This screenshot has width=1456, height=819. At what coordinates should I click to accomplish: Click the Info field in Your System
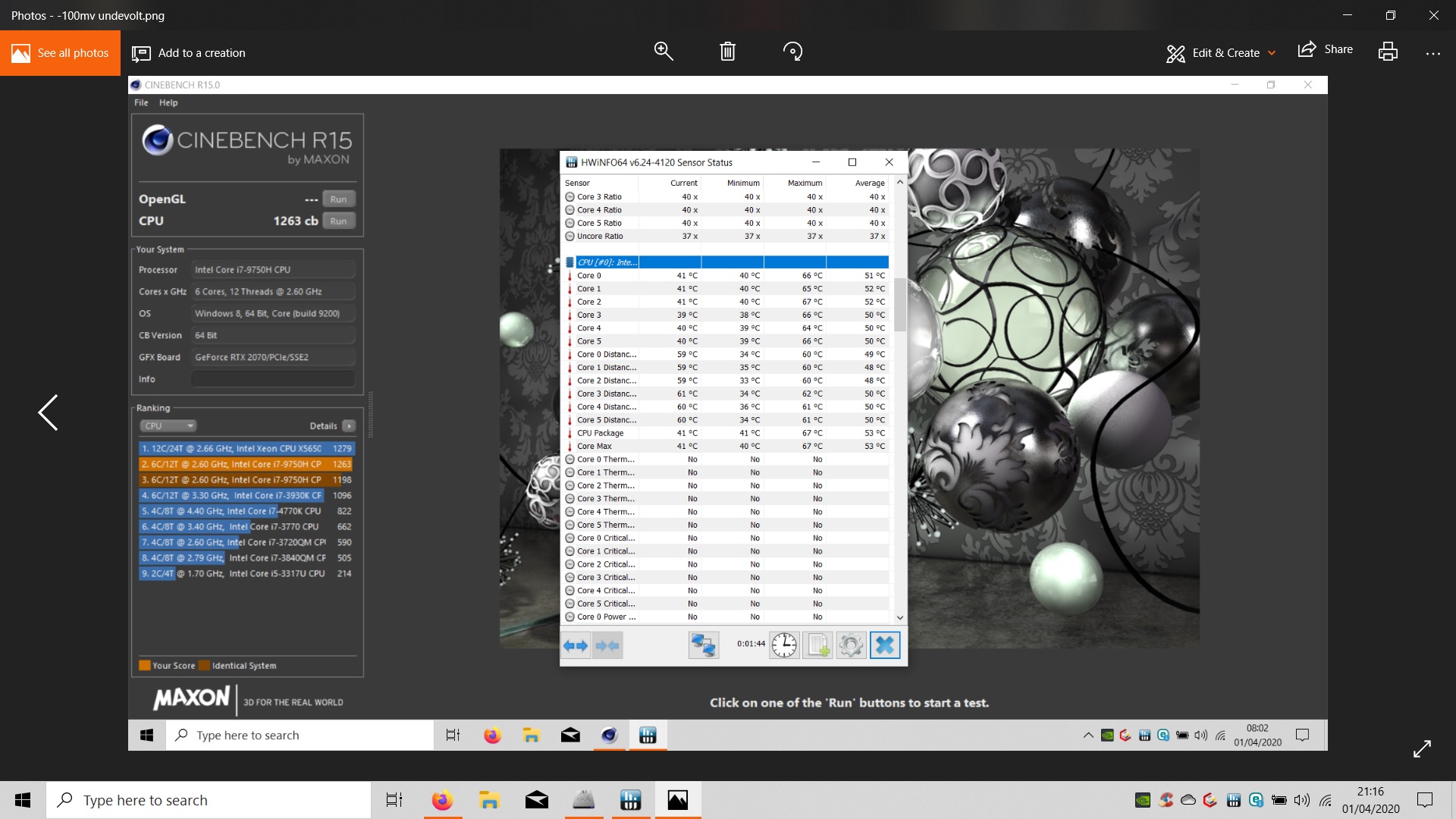273,378
